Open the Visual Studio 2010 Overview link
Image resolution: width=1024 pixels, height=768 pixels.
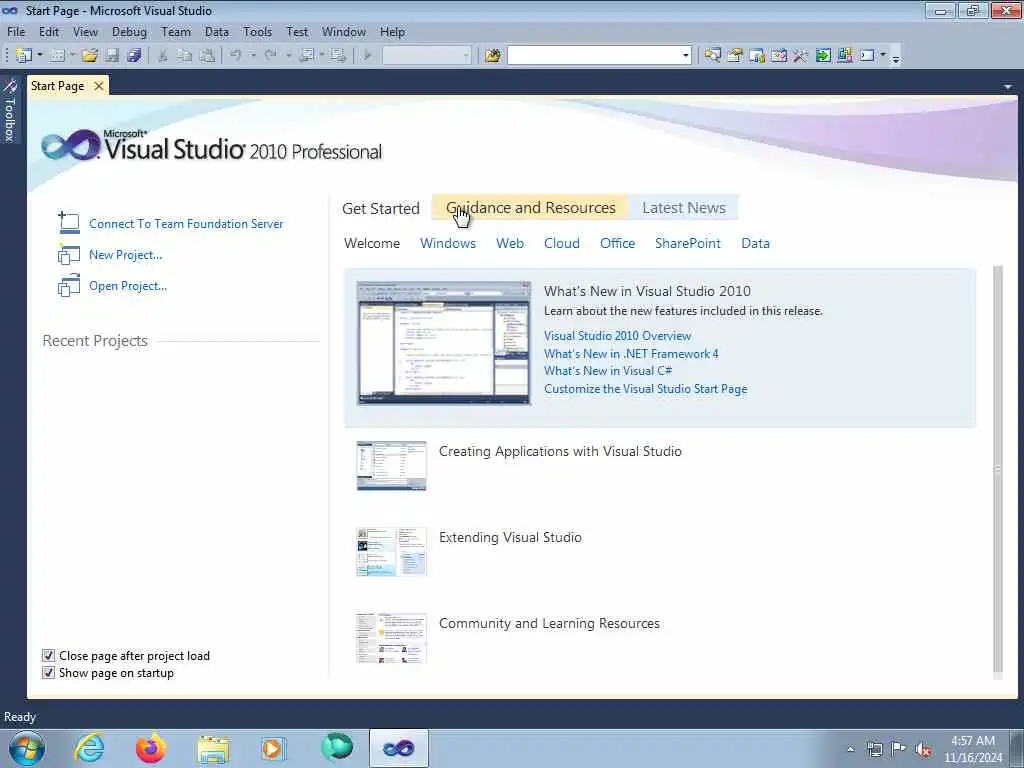(x=617, y=336)
